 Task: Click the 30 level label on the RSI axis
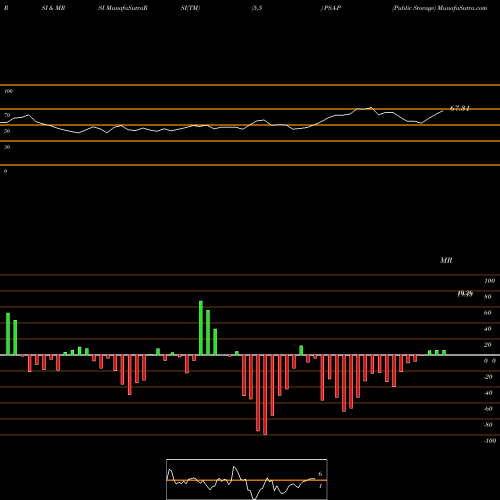click(x=7, y=147)
